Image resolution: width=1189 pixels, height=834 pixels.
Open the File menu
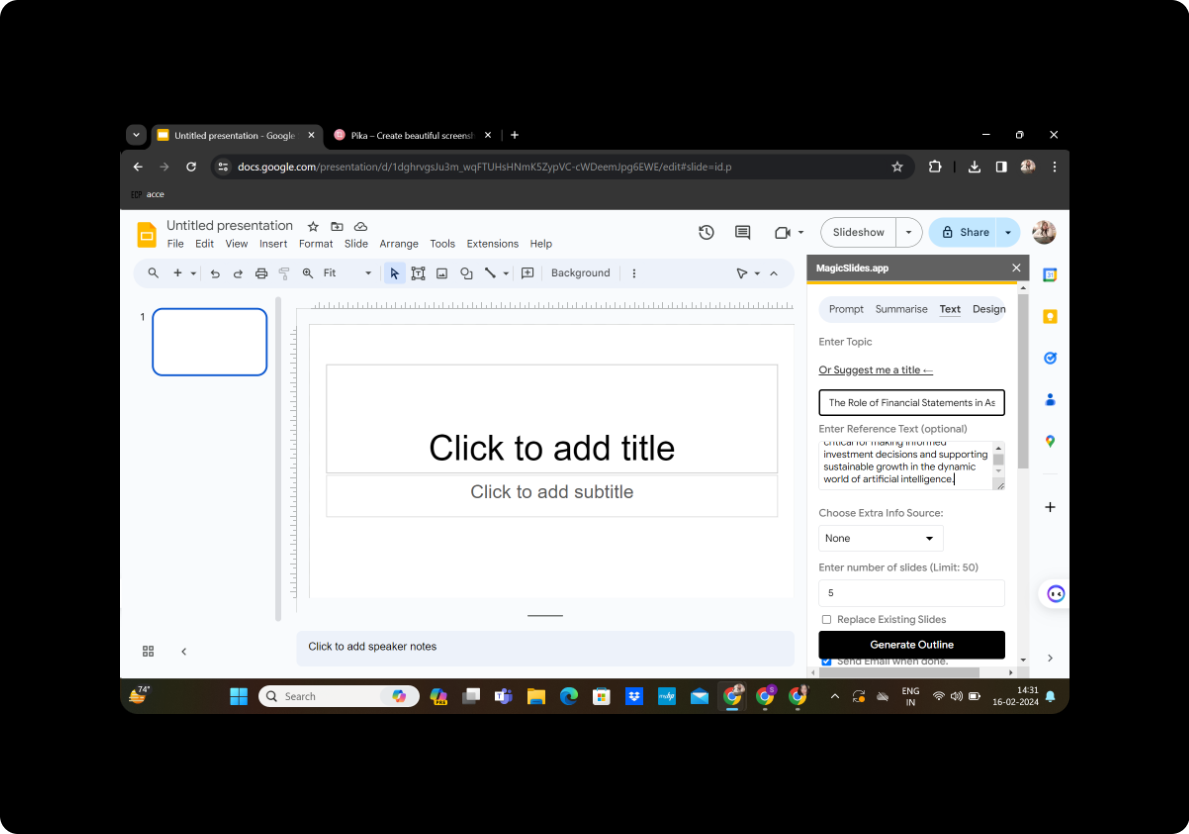pyautogui.click(x=175, y=243)
